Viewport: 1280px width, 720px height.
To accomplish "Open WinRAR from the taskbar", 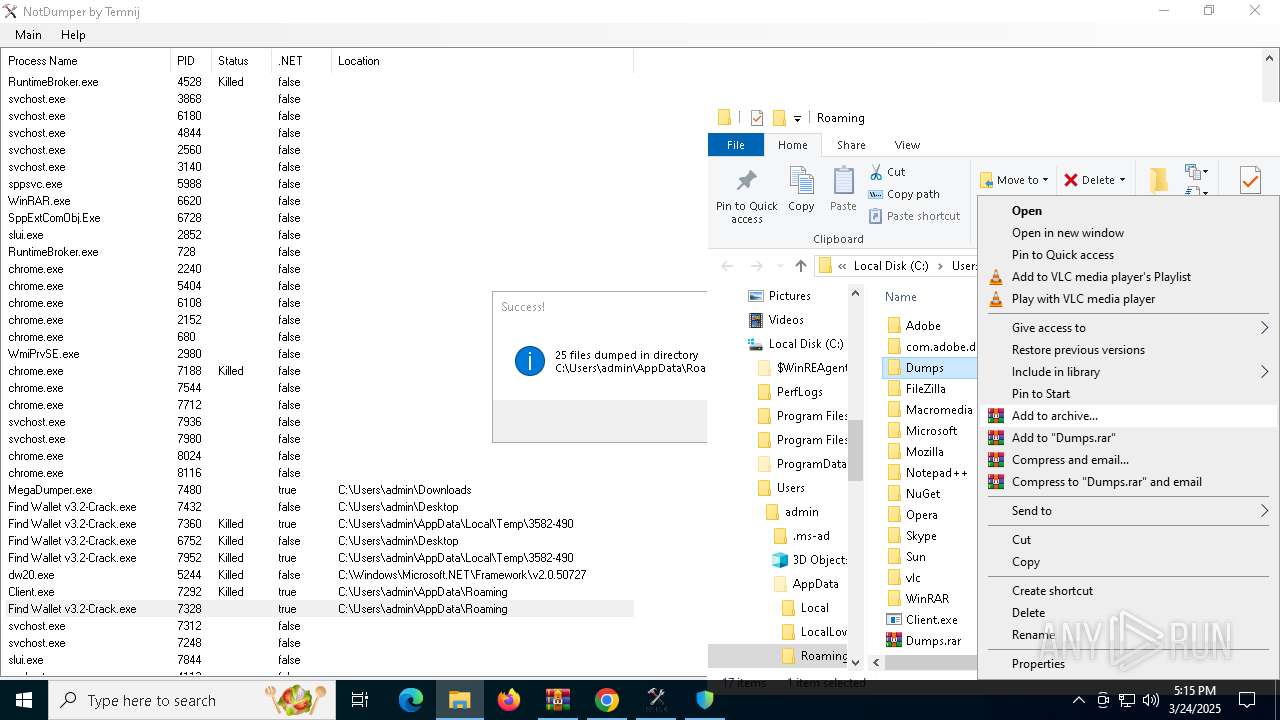I will tap(558, 700).
